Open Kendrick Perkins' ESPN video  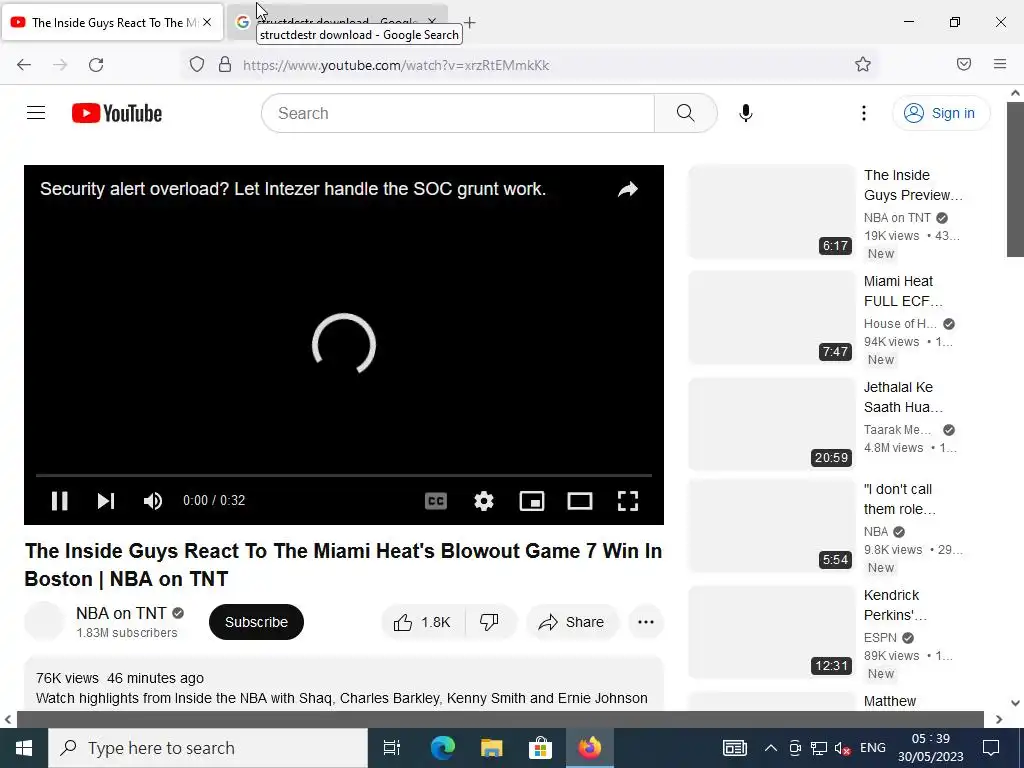[895, 605]
